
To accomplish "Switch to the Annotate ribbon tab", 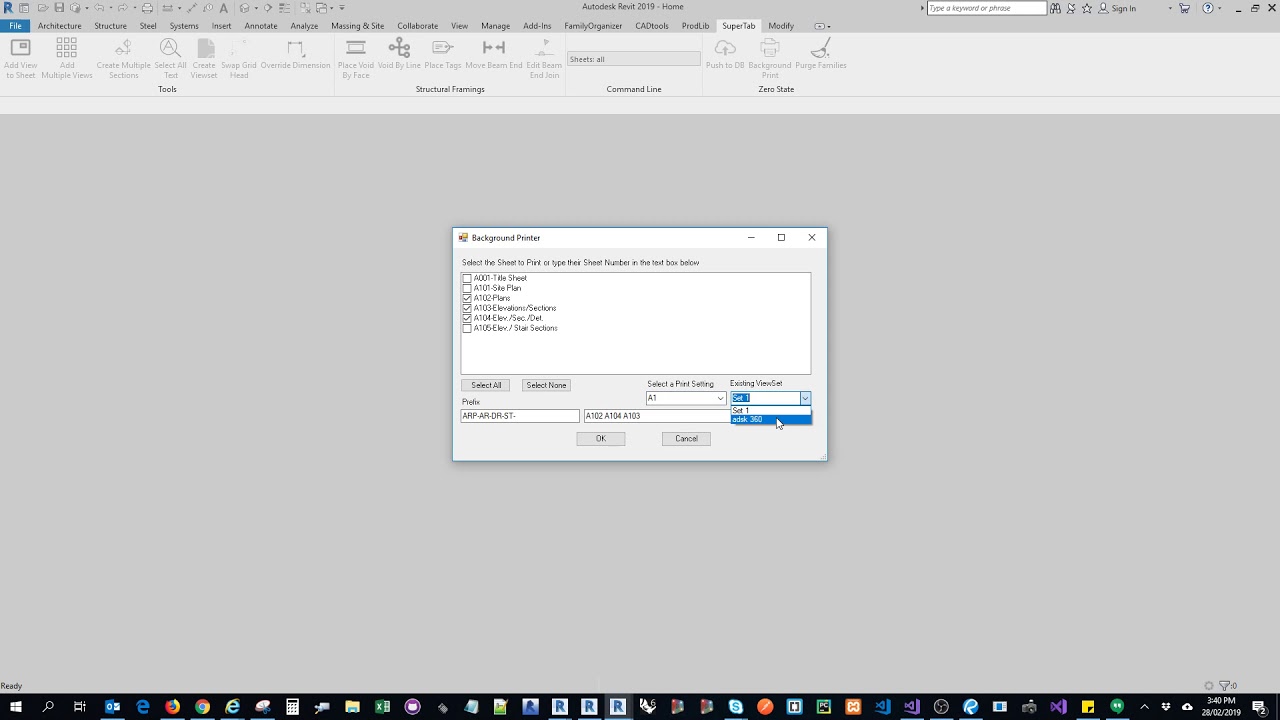I will [x=261, y=26].
